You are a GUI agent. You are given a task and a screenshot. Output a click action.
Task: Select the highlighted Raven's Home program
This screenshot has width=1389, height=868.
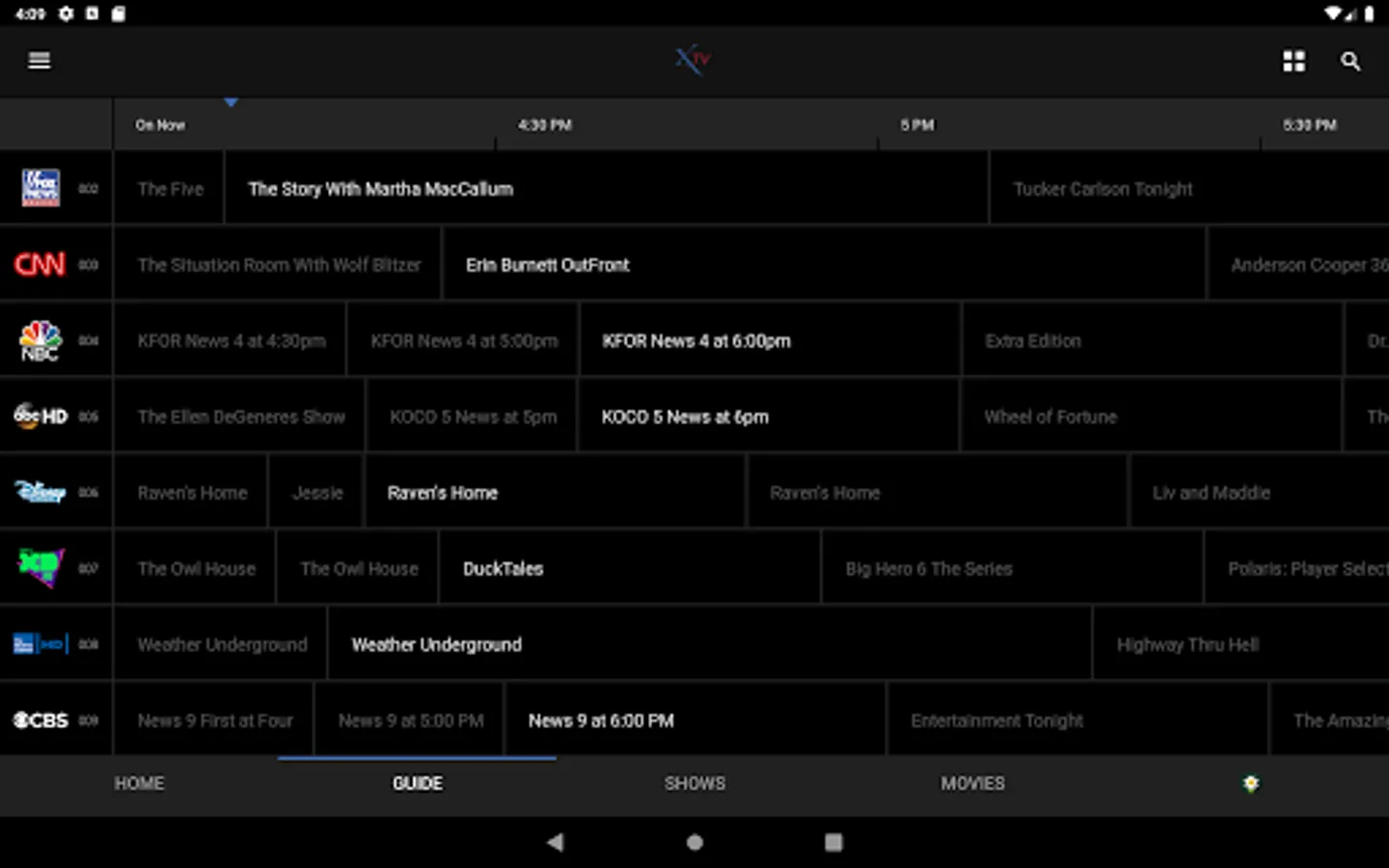(x=555, y=492)
